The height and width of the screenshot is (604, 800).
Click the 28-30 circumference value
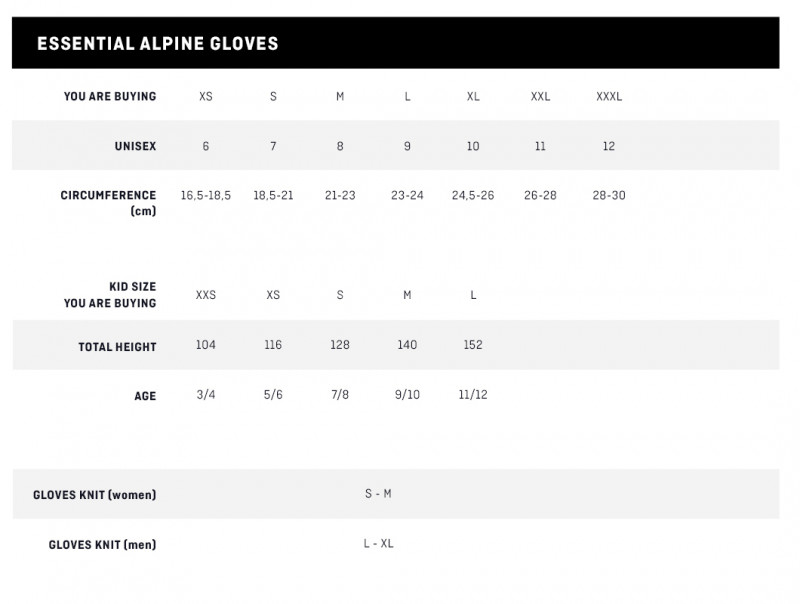pos(608,195)
